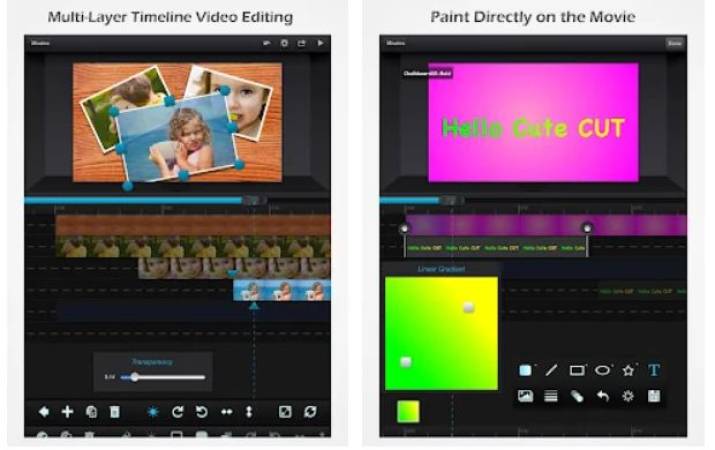Delete selected clip with trash icon

[114, 411]
